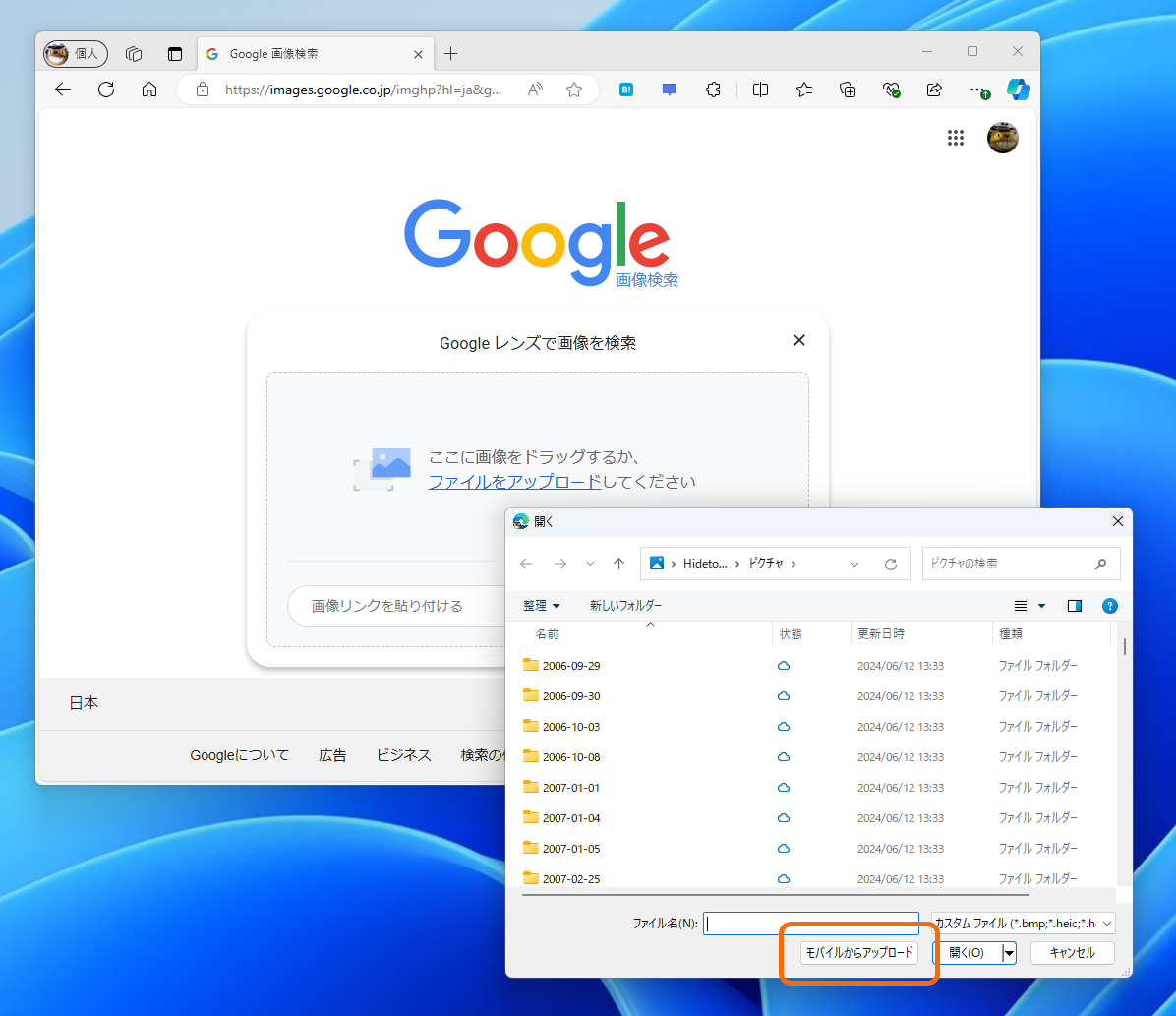Open Copilot in Edge
The image size is (1176, 1016).
pos(1019,90)
